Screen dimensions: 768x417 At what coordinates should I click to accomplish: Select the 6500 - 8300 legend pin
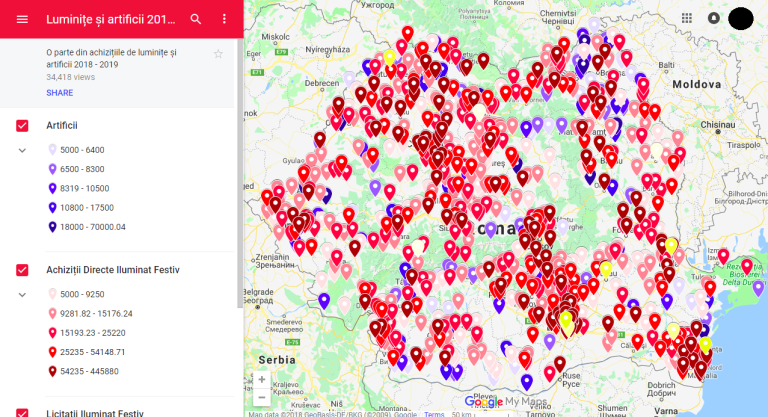[52, 169]
